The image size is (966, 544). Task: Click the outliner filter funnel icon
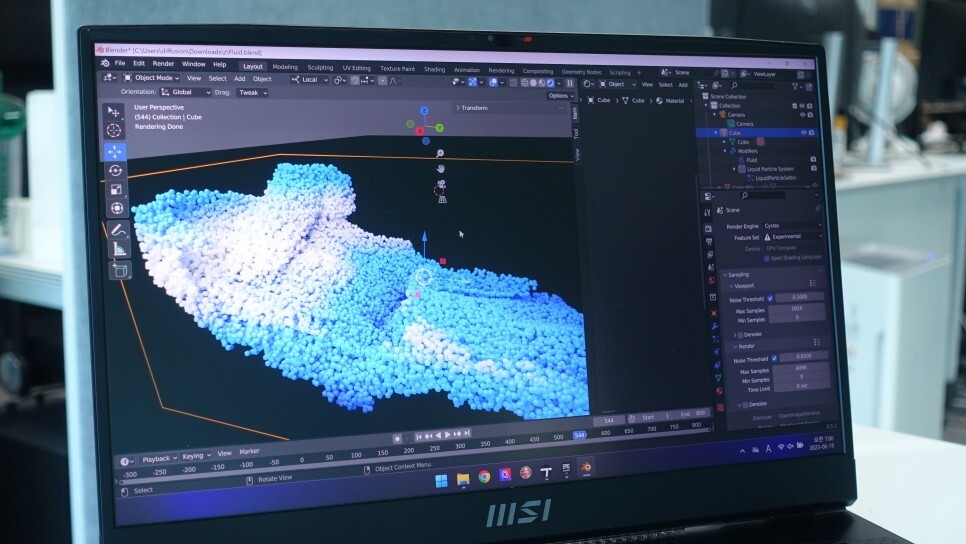click(x=795, y=87)
